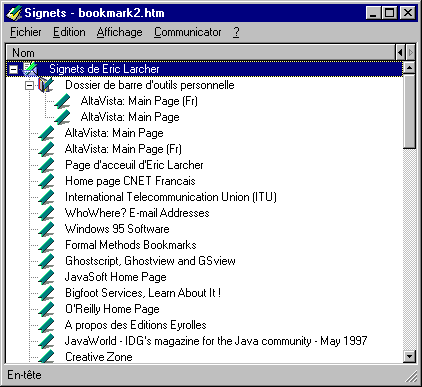Click the Nom column header
The width and height of the screenshot is (422, 387).
[x=200, y=53]
